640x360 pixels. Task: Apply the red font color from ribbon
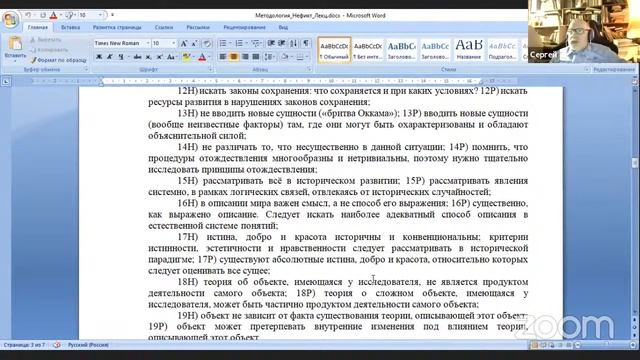202,57
